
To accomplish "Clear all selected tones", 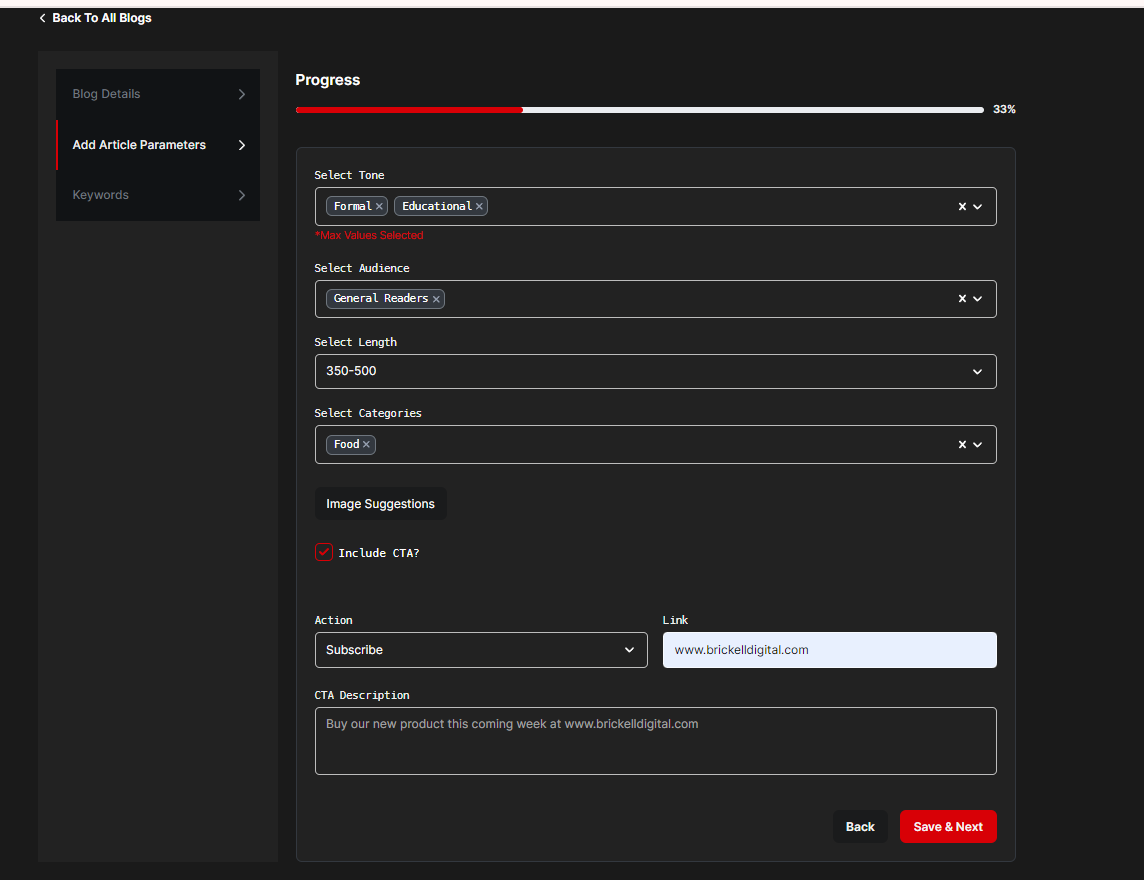I will (x=962, y=207).
